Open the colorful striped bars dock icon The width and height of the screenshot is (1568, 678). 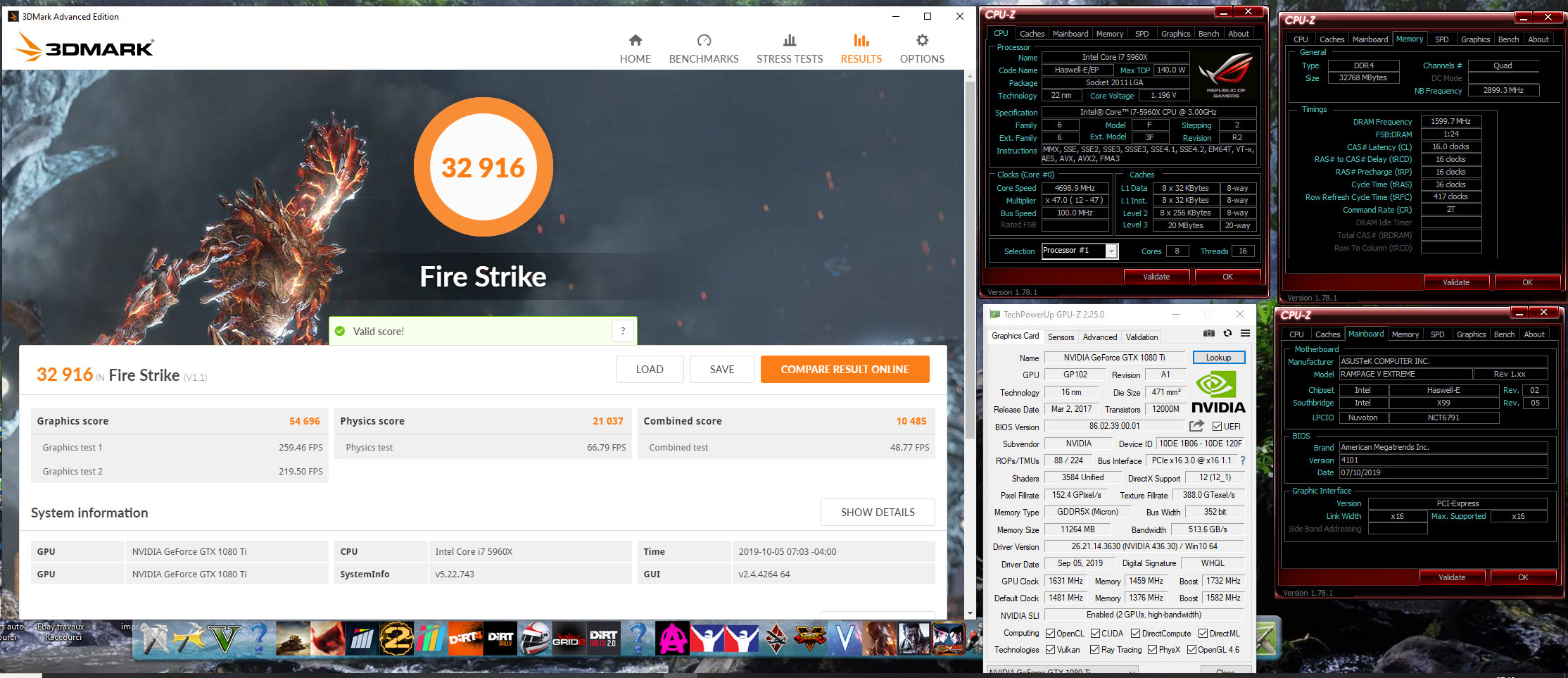tap(431, 638)
